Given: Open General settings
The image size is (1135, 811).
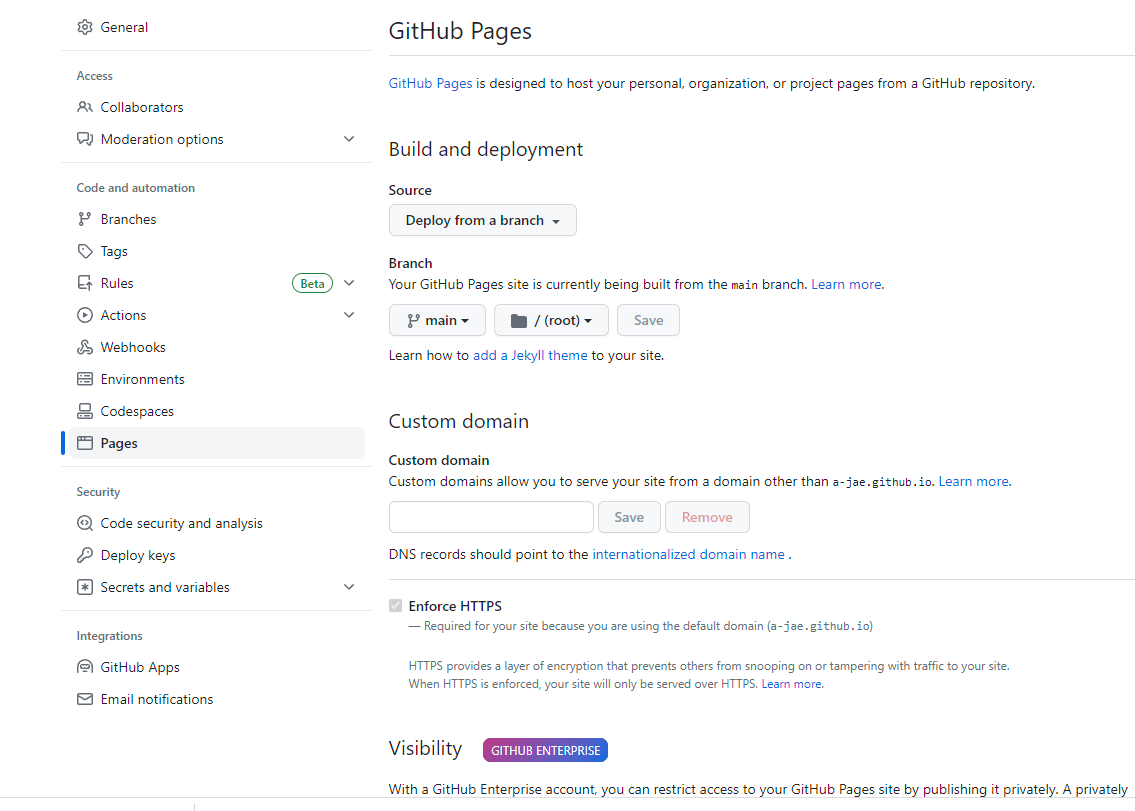Looking at the screenshot, I should 216,28.
